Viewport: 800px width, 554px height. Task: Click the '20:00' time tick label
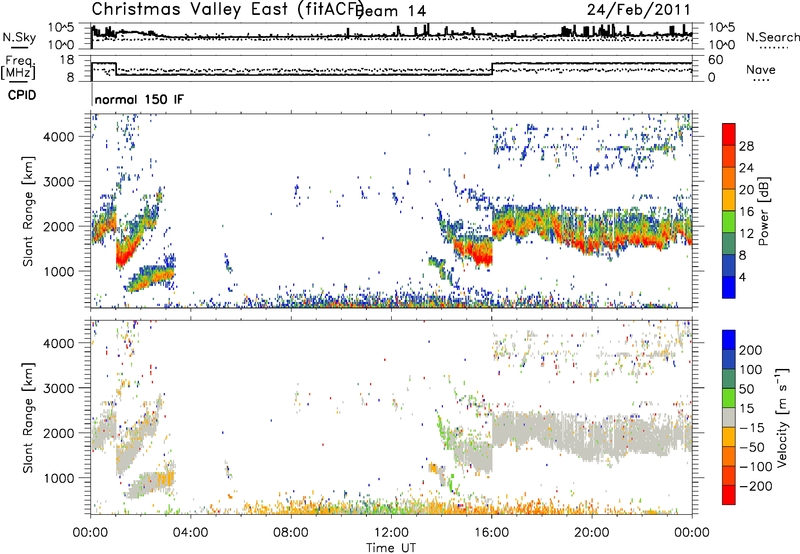coord(592,533)
